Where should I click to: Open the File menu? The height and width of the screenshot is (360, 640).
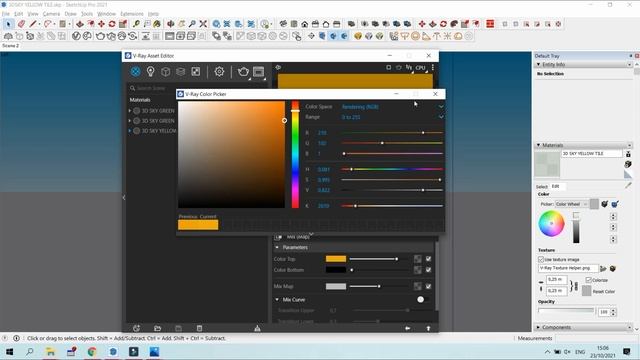[x=5, y=14]
